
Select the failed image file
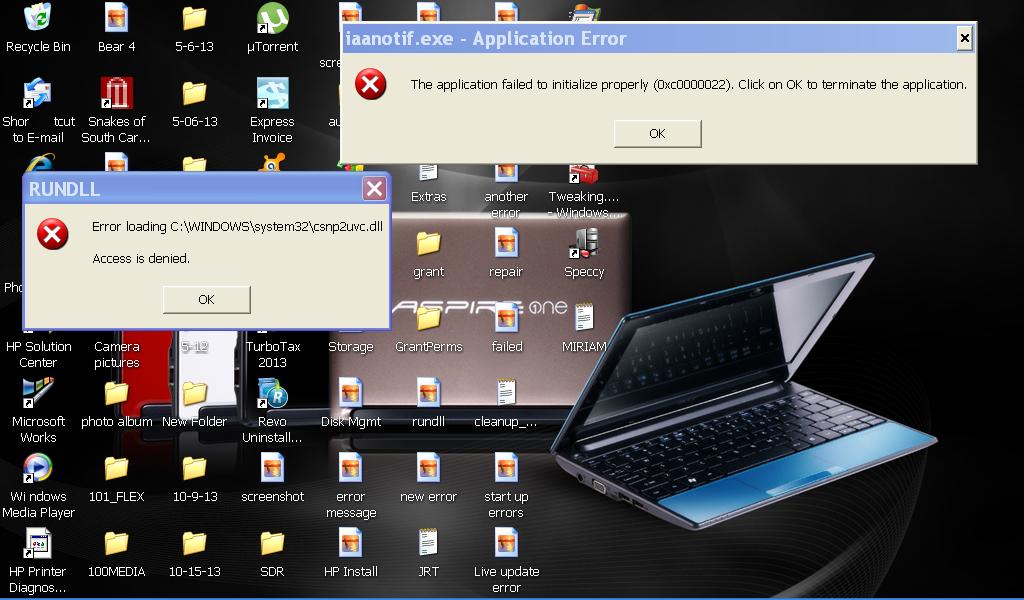tap(507, 318)
